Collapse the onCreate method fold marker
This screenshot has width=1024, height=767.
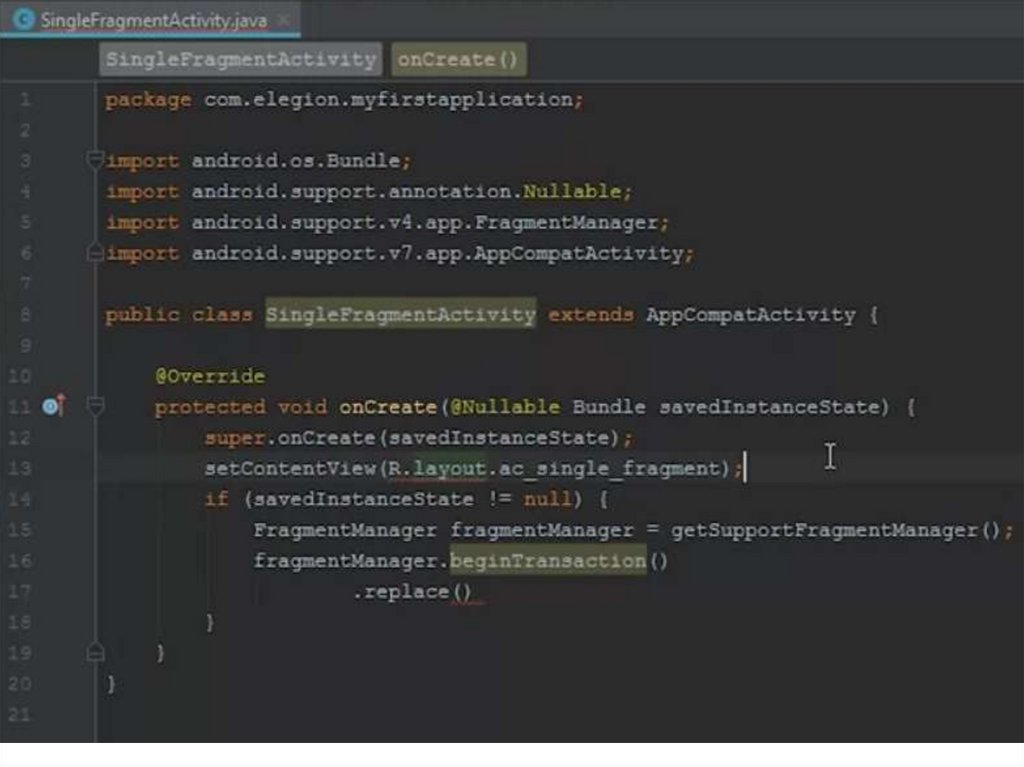96,406
